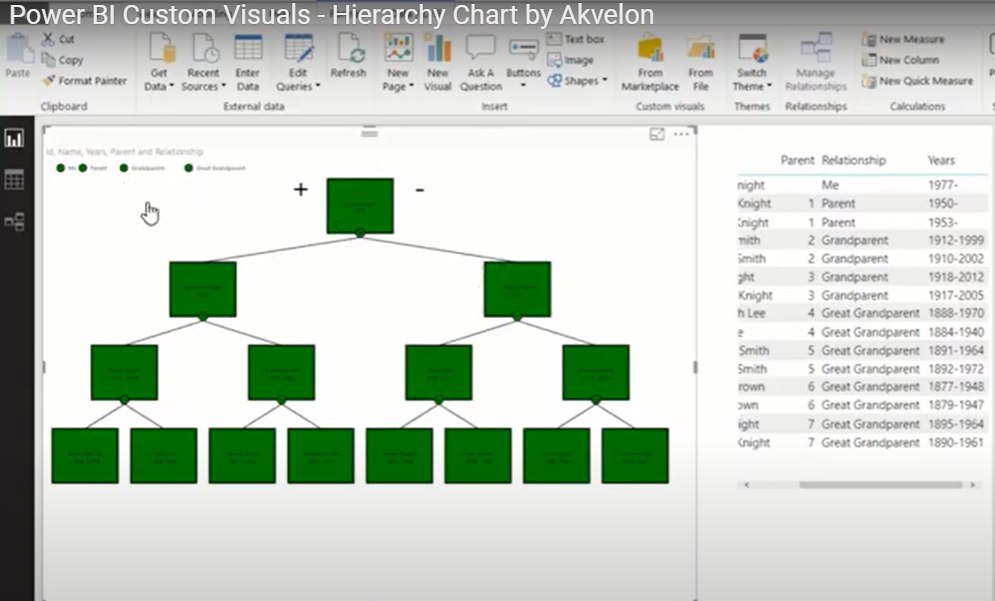The height and width of the screenshot is (601, 995).
Task: Click New Column
Action: pos(900,60)
